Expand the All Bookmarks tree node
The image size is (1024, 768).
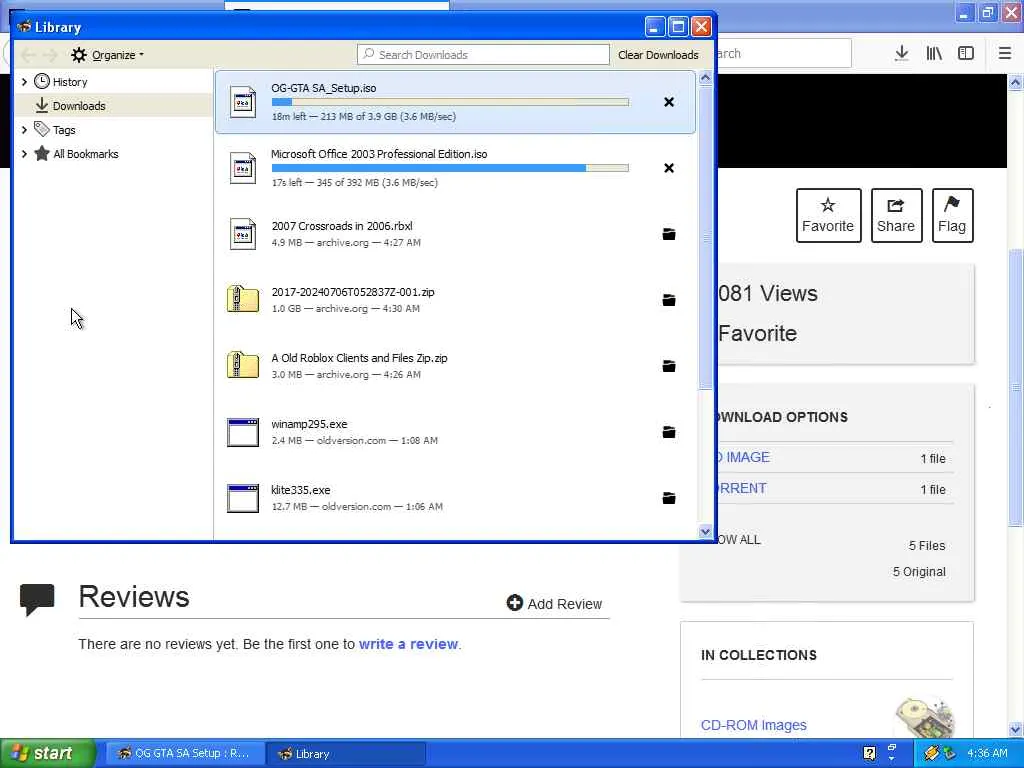[24, 154]
